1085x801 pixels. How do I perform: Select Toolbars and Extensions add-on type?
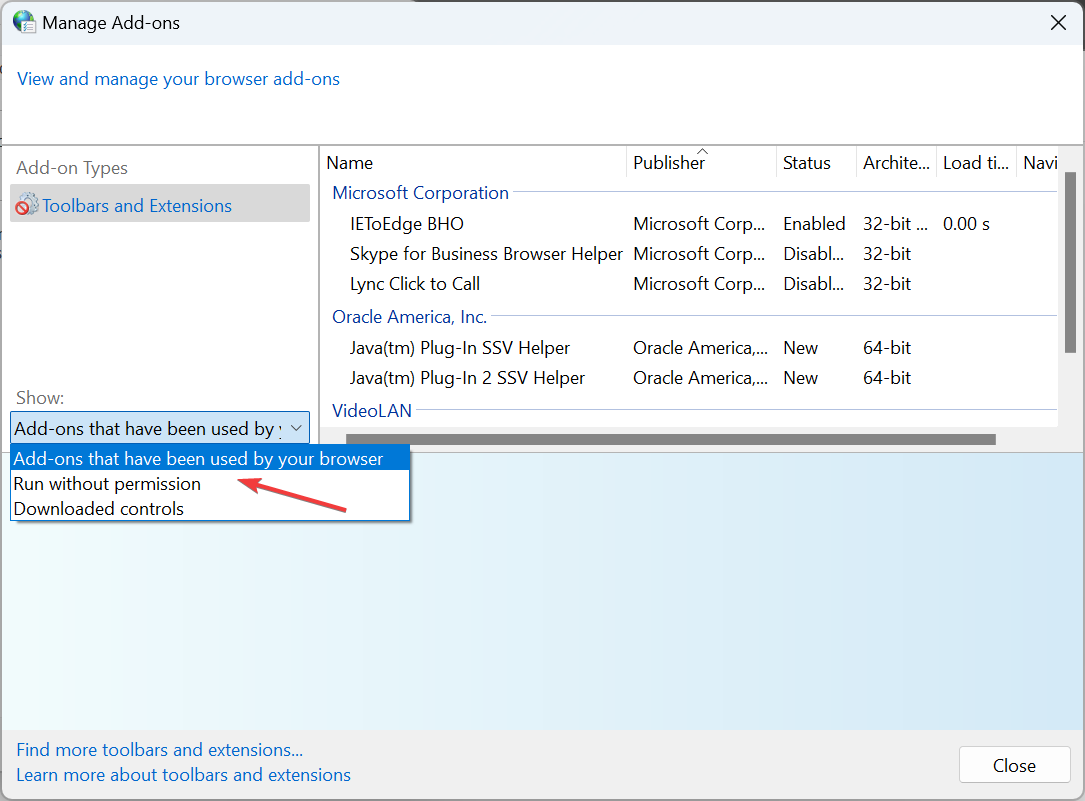[137, 206]
